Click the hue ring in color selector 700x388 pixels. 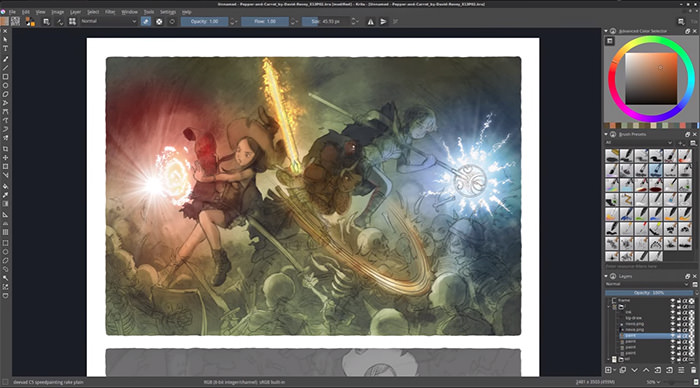pos(651,40)
